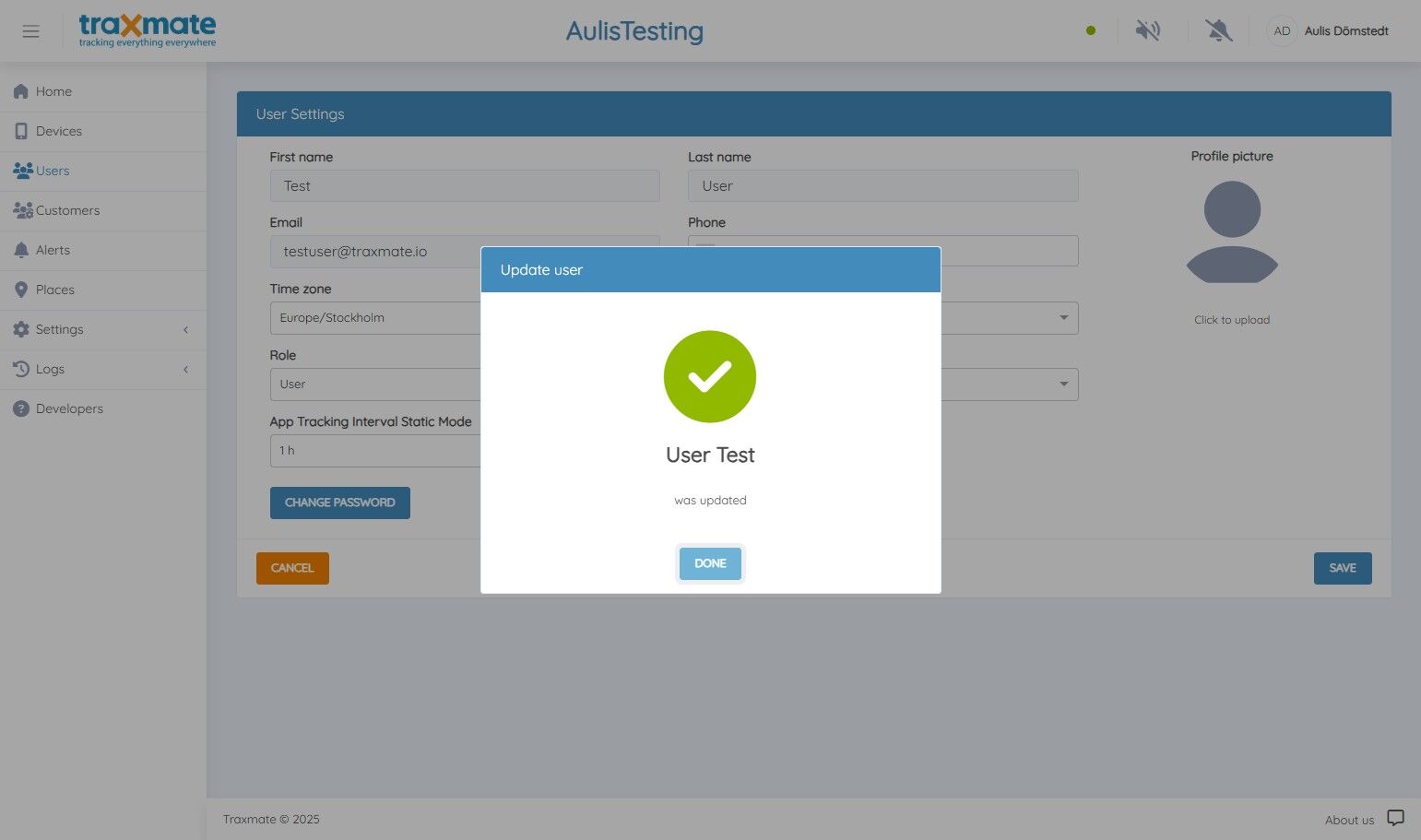
Task: Click the Devices phone icon
Action: 21,131
